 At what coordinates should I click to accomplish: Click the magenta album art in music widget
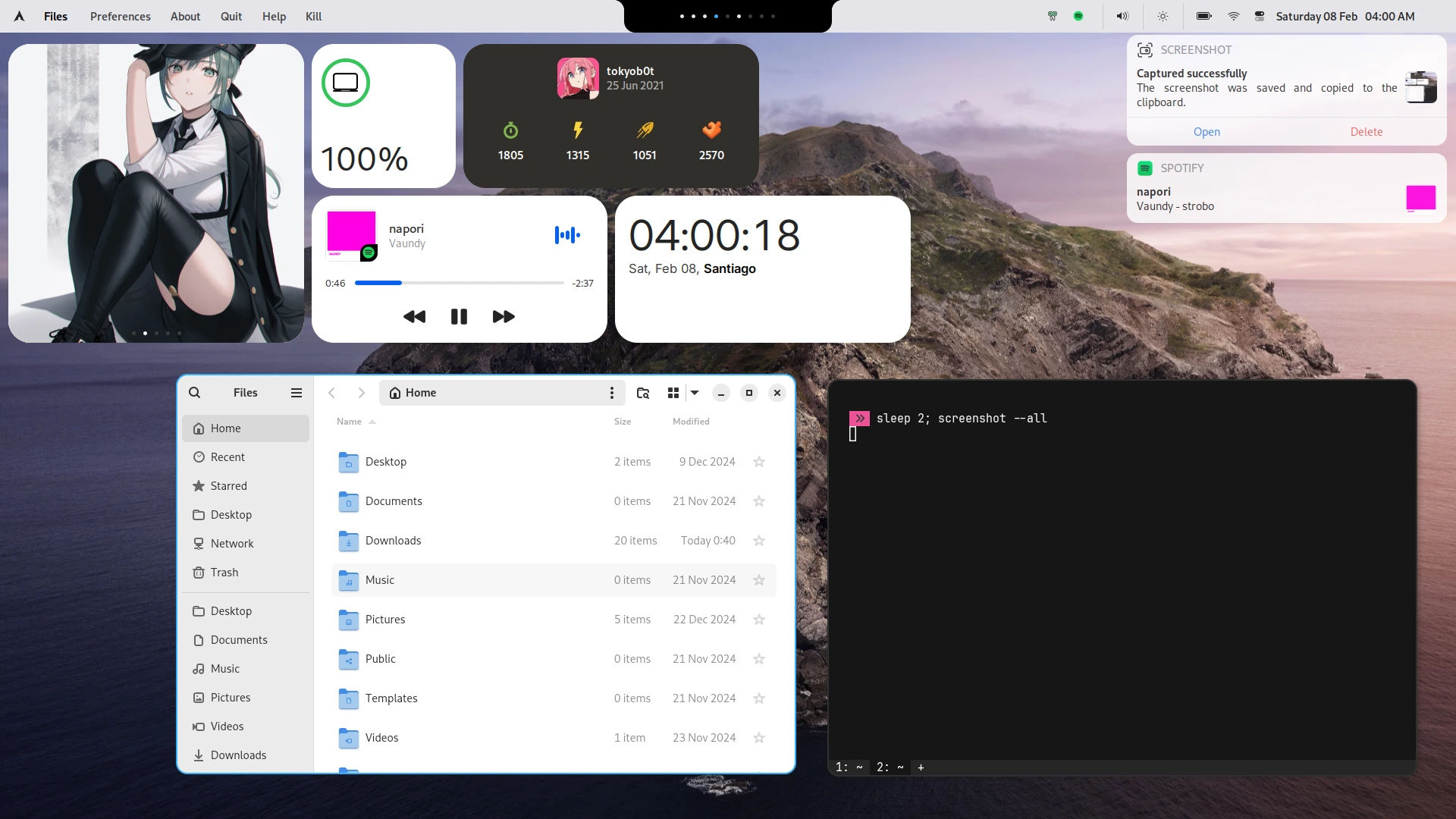351,235
